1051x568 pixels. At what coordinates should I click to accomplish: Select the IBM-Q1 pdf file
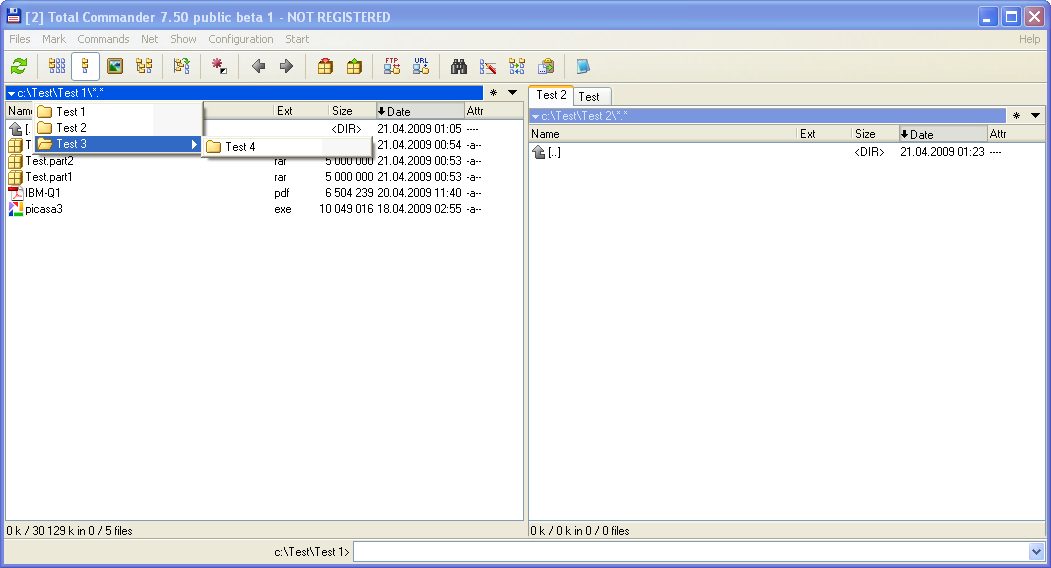[x=264, y=193]
